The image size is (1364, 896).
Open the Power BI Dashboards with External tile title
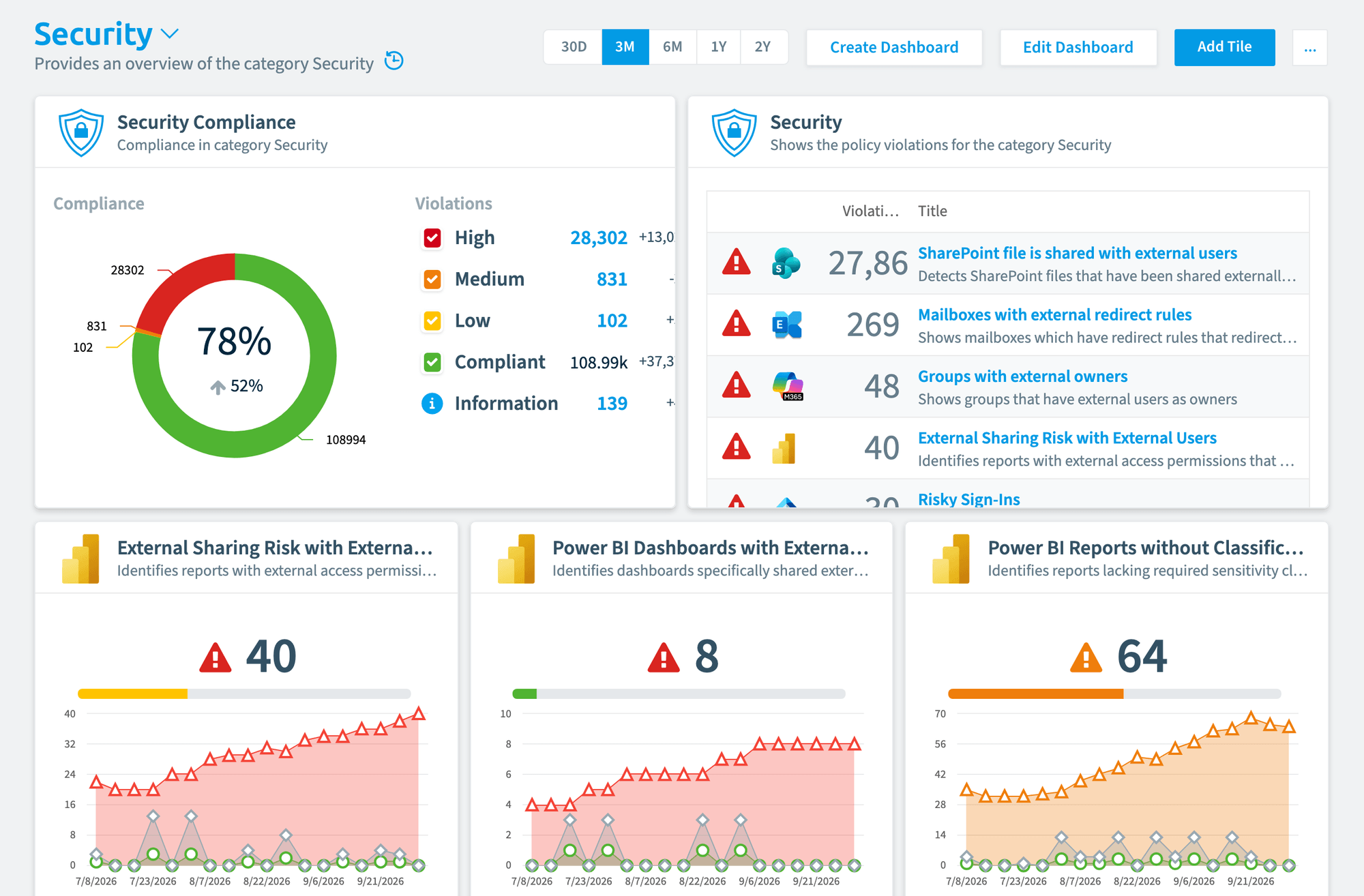point(710,548)
